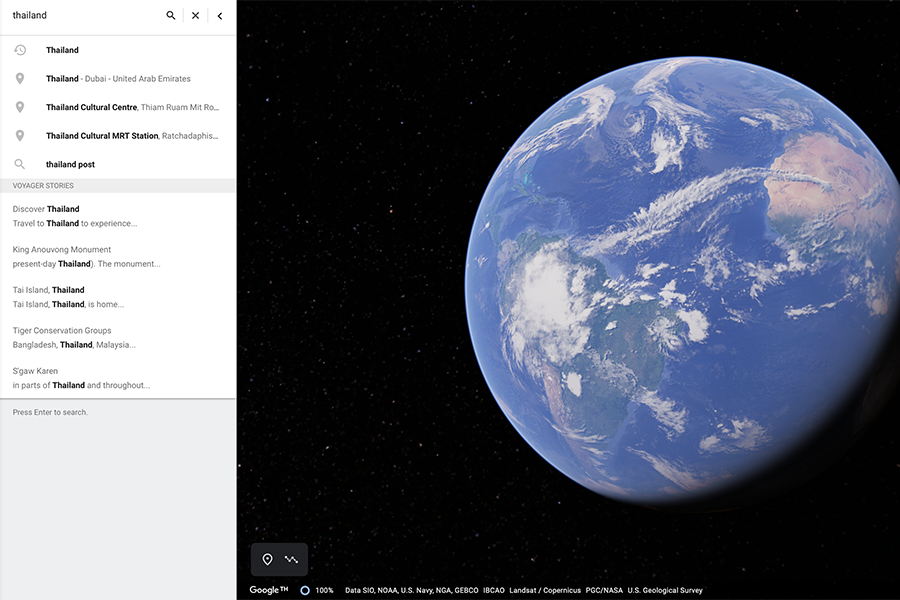Click pin icon beside Thailand Cultural Centre
This screenshot has width=900, height=600.
[20, 107]
